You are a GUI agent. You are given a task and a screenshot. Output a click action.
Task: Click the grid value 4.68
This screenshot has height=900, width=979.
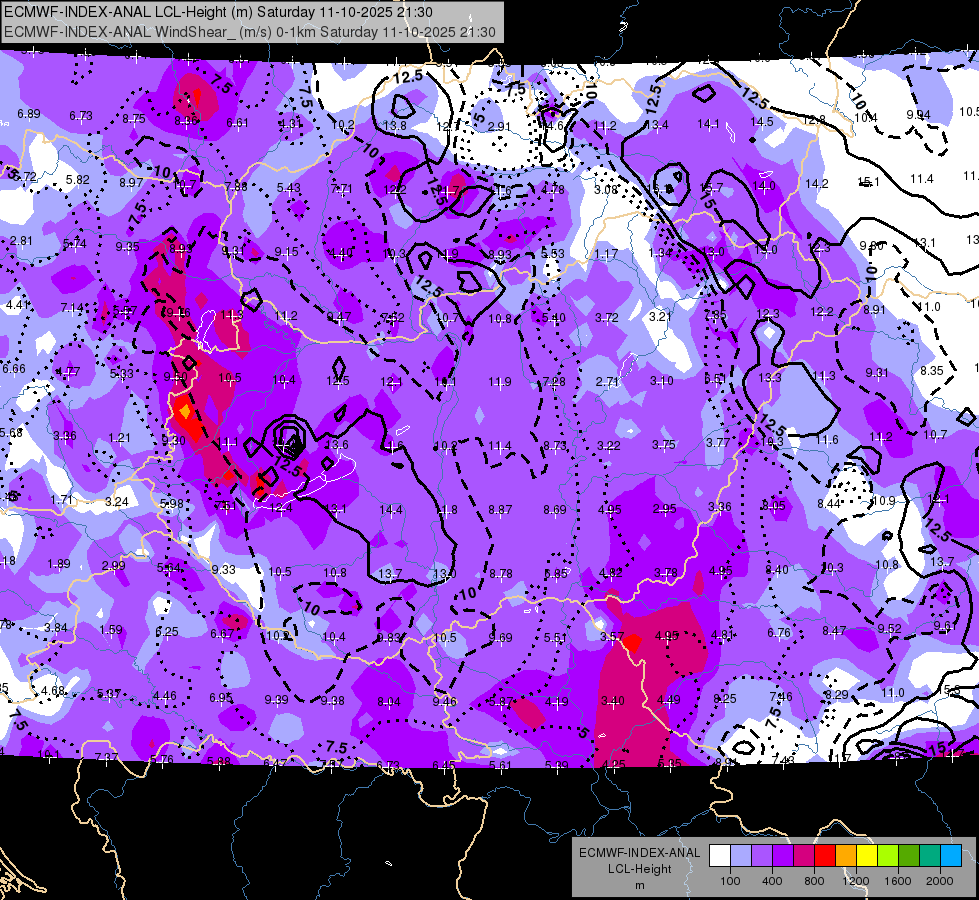pyautogui.click(x=52, y=691)
